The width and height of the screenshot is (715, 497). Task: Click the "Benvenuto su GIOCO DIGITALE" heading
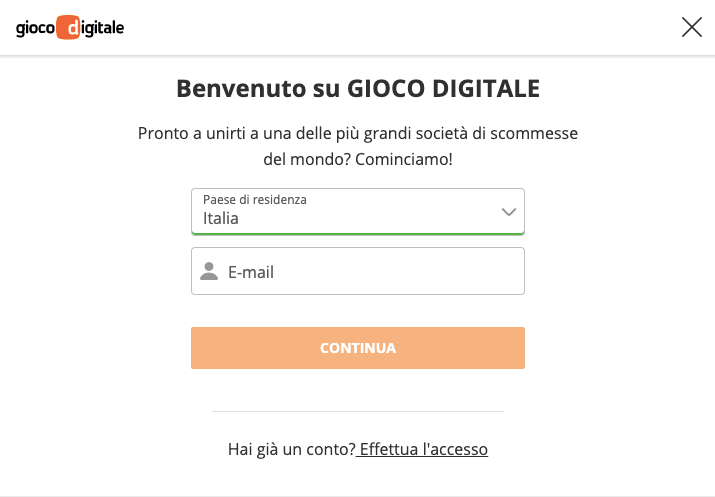point(358,89)
